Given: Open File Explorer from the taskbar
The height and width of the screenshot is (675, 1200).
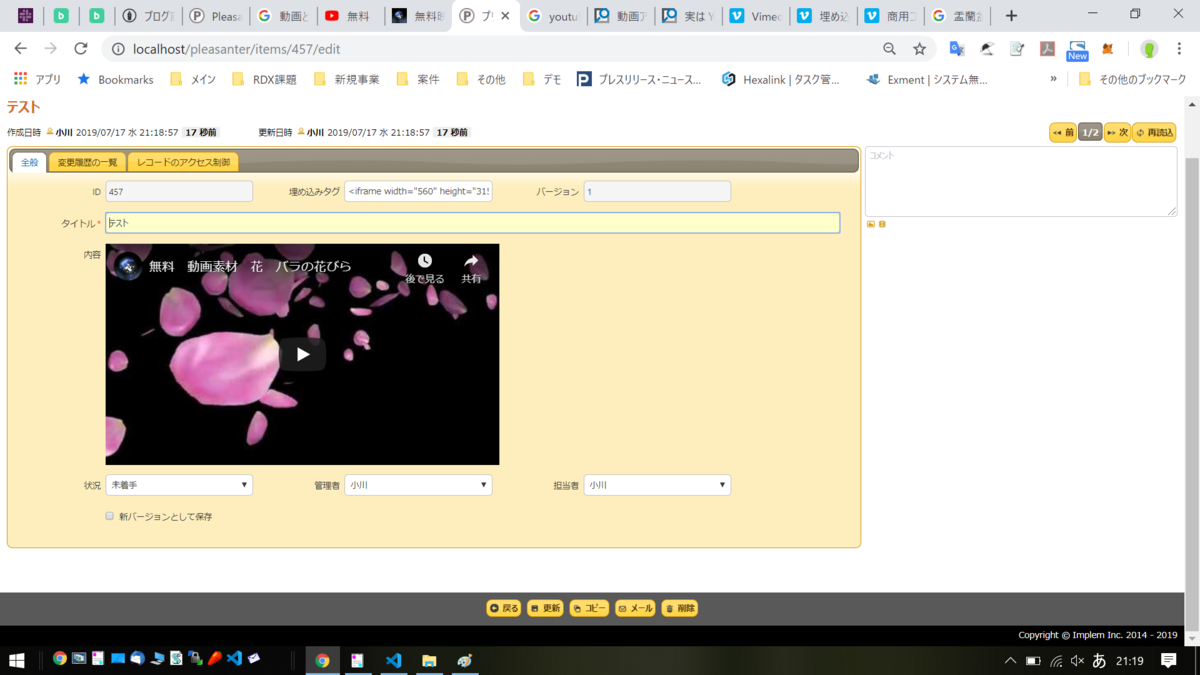Looking at the screenshot, I should click(x=429, y=660).
